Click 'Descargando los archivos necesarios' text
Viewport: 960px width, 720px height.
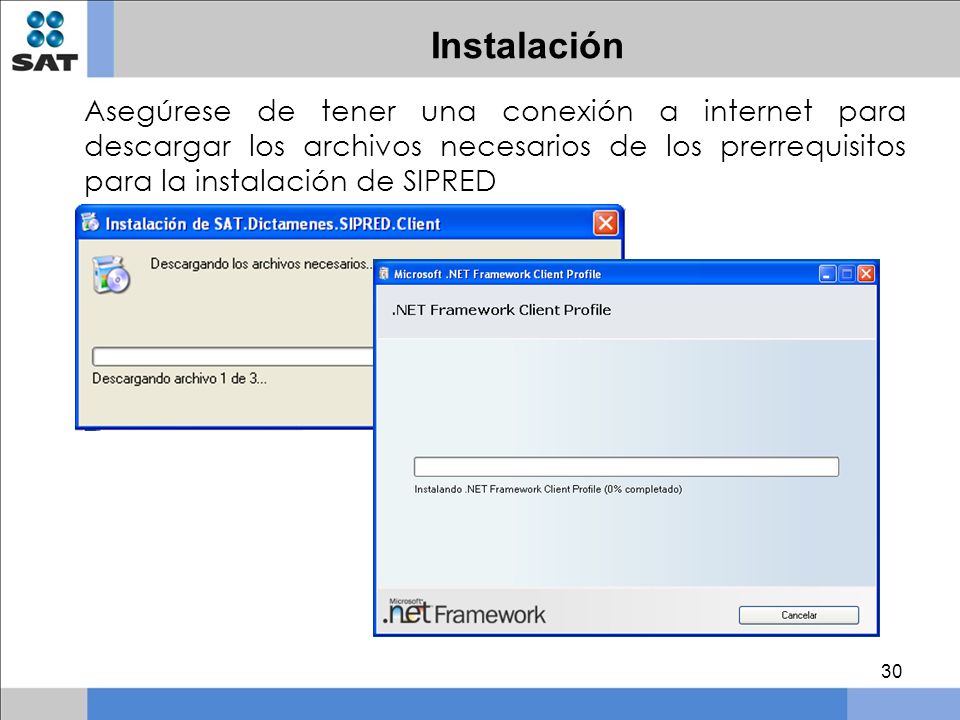[x=261, y=264]
